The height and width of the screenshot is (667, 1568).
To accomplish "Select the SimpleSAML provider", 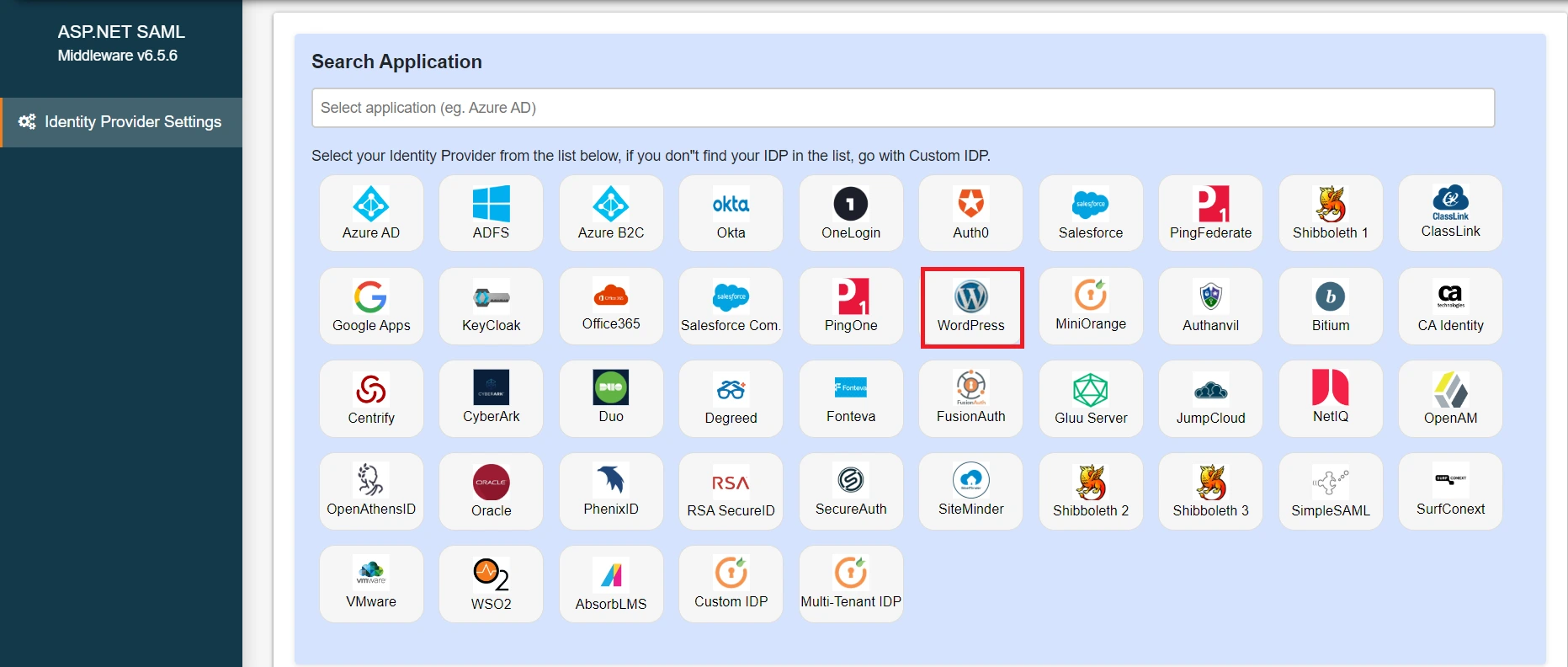I will 1331,491.
